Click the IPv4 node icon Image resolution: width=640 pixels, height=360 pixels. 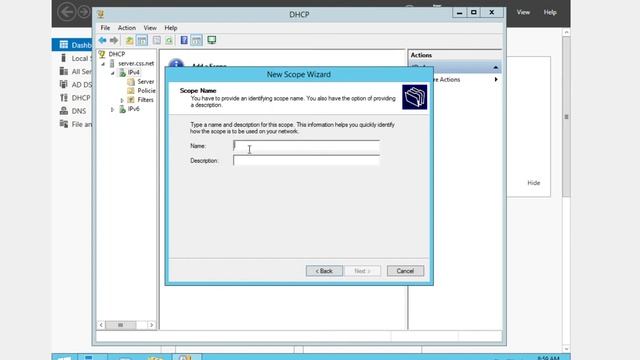point(122,73)
